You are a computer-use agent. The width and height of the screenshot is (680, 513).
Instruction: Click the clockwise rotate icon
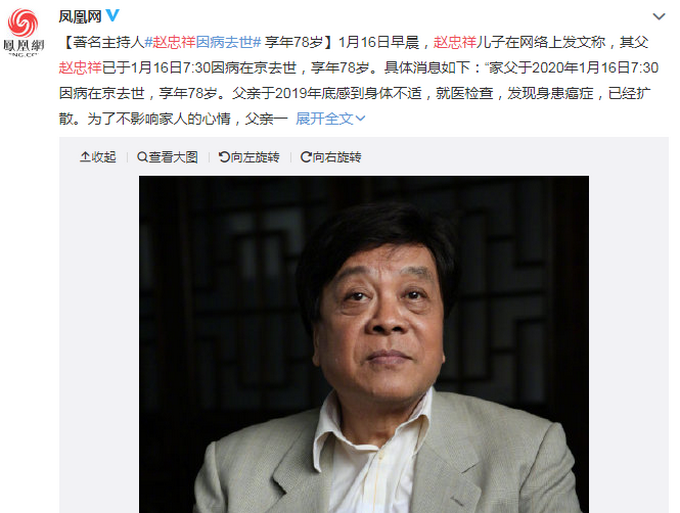tap(306, 157)
